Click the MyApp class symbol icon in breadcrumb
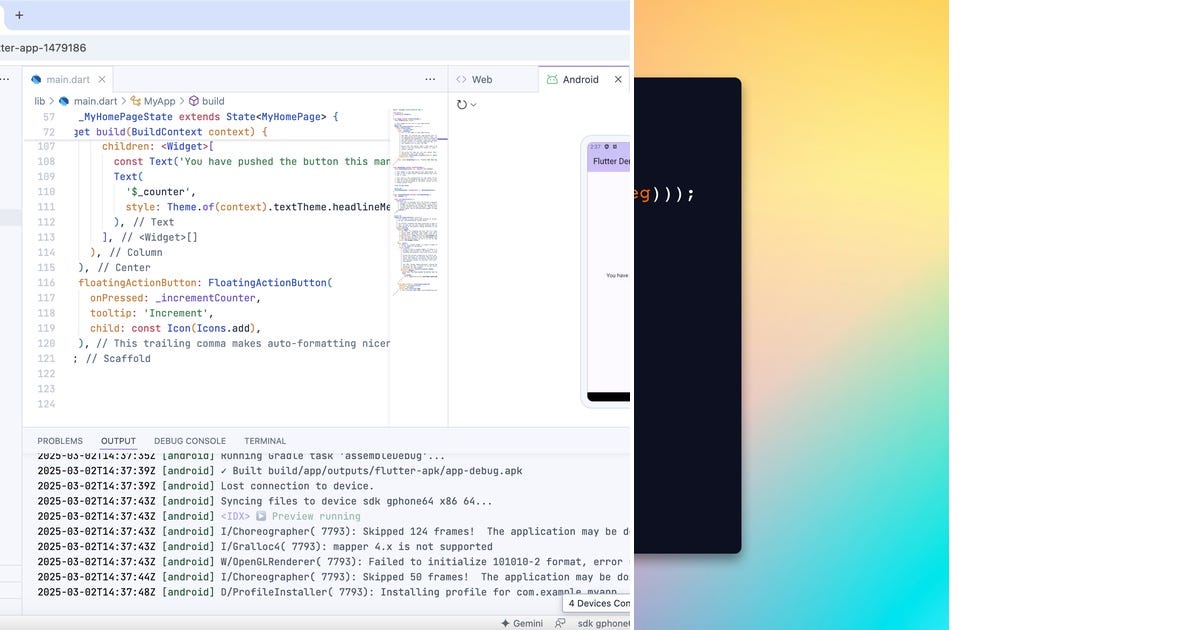1200x630 pixels. coord(135,101)
